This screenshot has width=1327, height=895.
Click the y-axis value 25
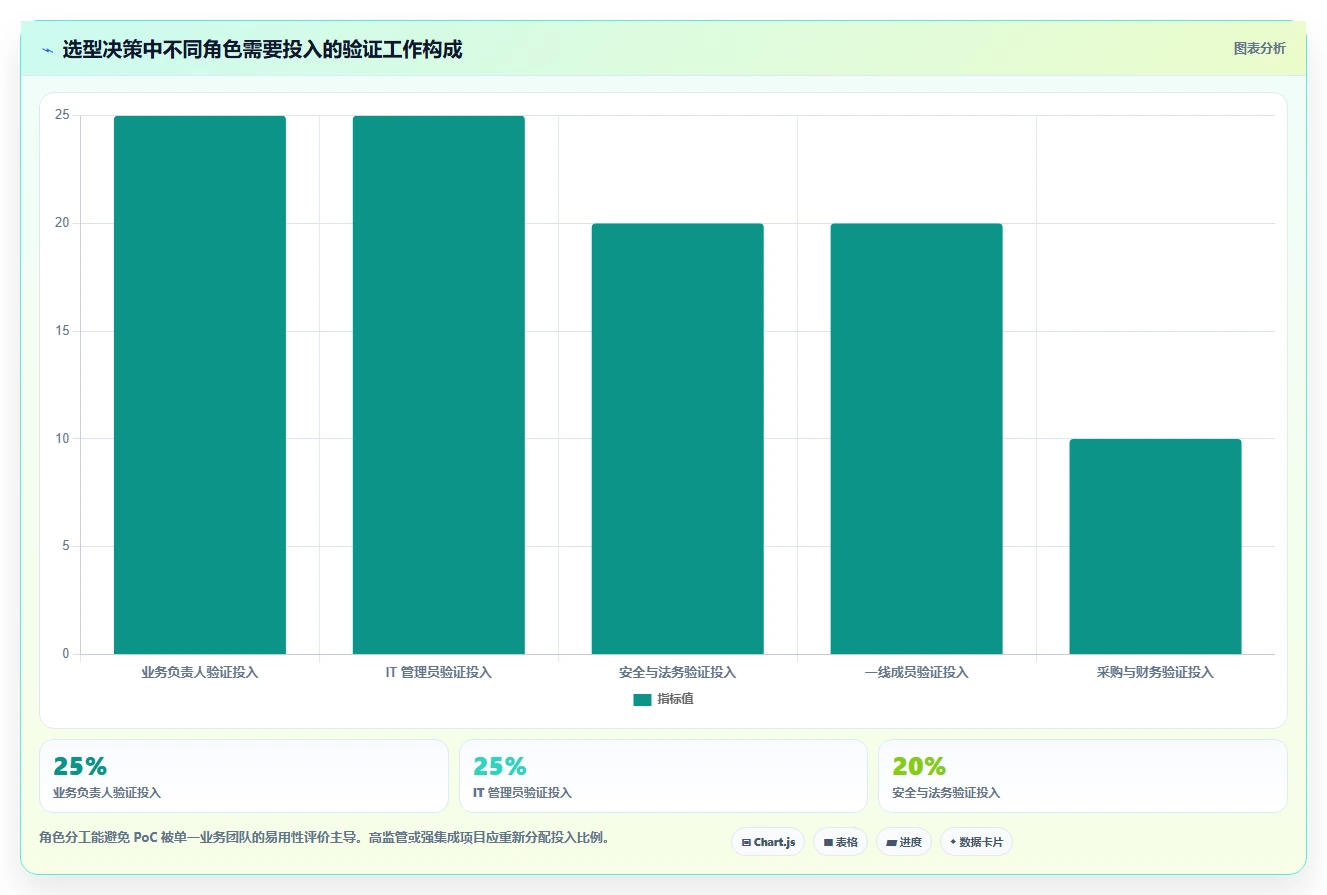[x=62, y=115]
